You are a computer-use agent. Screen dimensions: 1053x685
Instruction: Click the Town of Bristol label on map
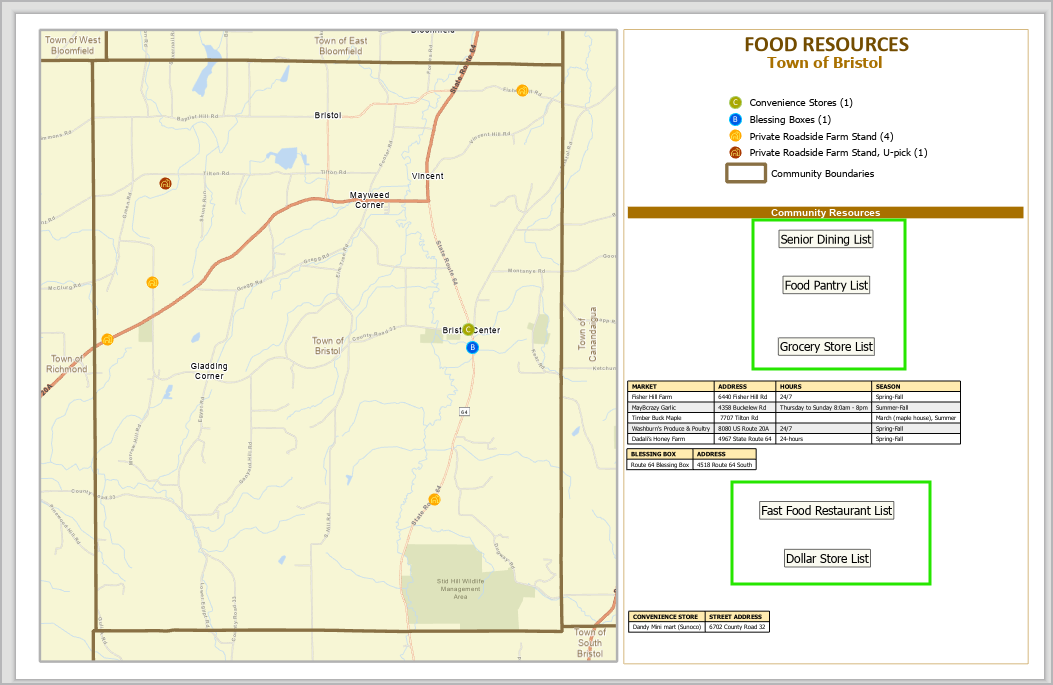tap(328, 346)
